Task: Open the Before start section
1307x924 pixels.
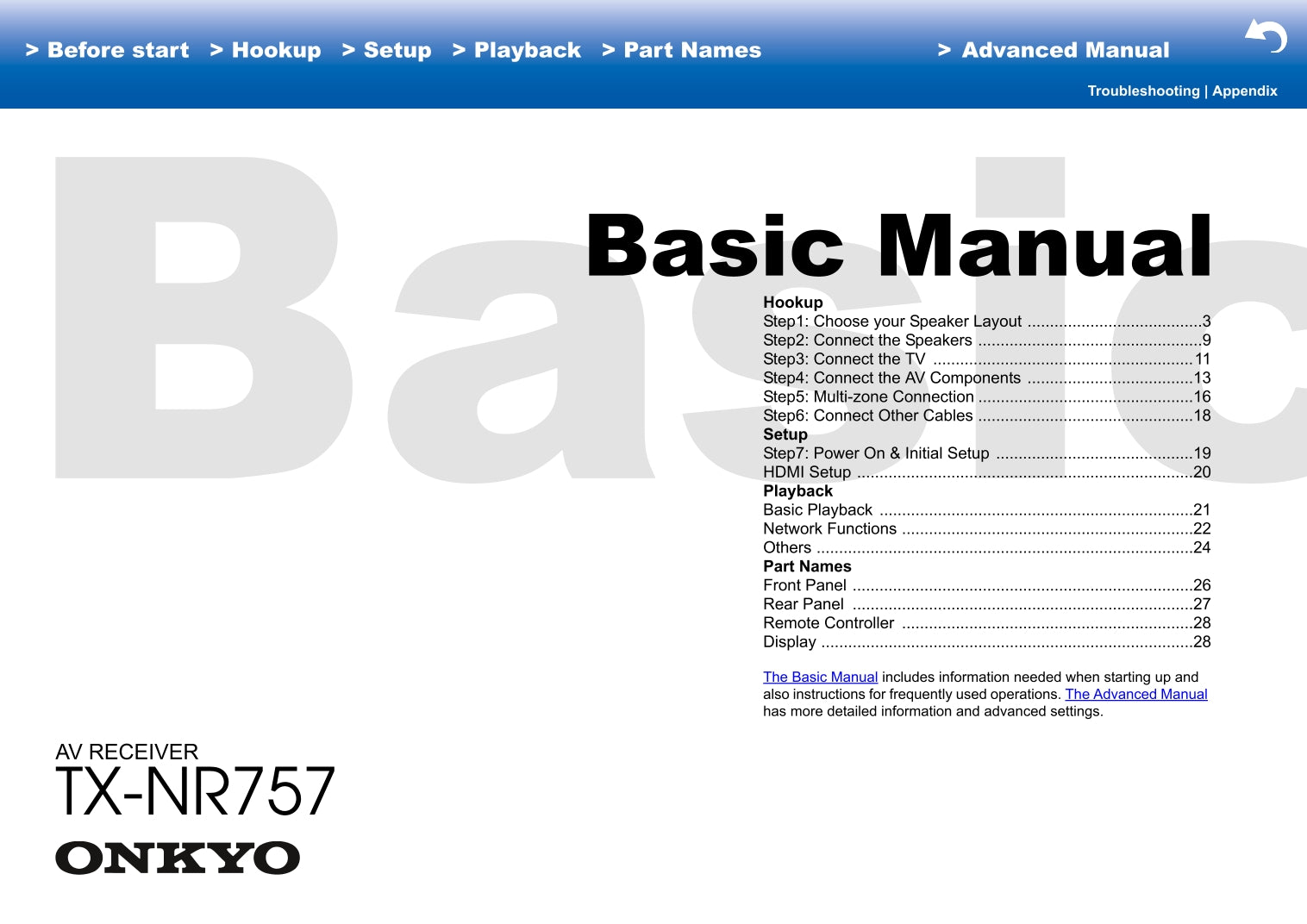Action: [x=108, y=50]
